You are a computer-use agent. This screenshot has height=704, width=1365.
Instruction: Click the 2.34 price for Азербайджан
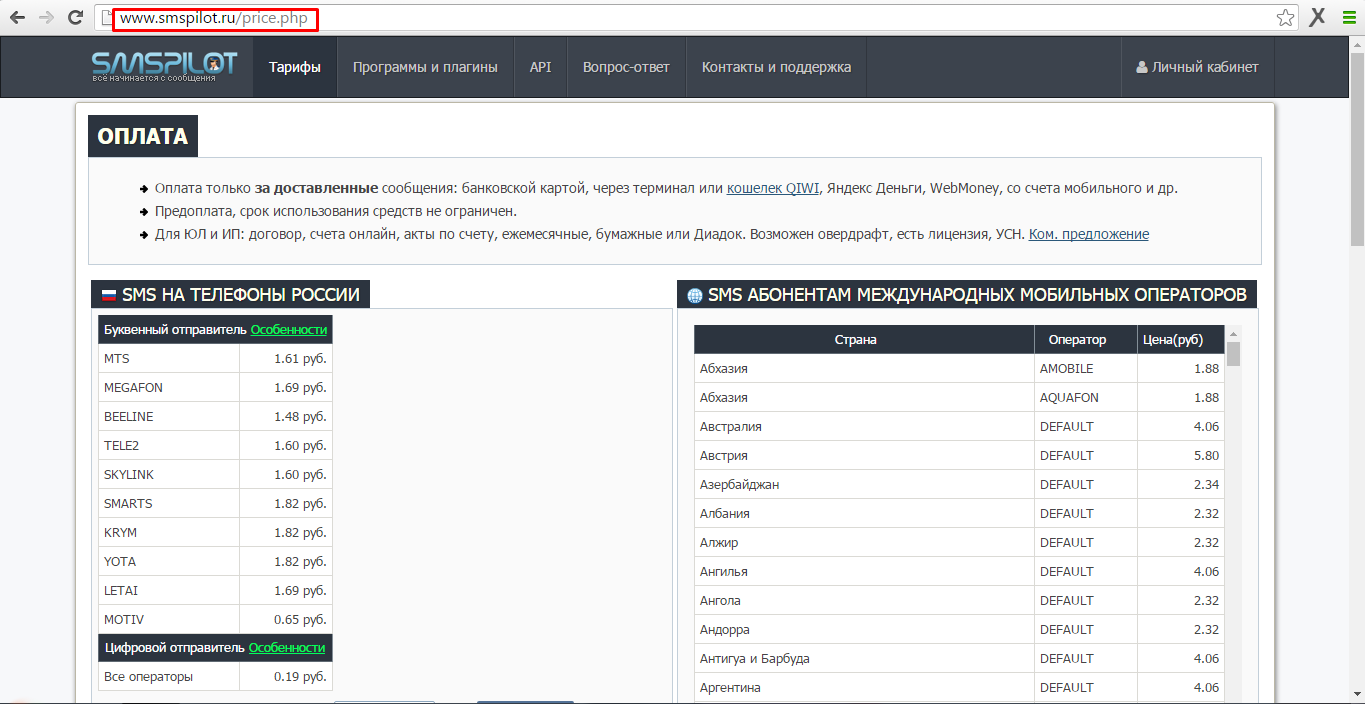point(1180,484)
